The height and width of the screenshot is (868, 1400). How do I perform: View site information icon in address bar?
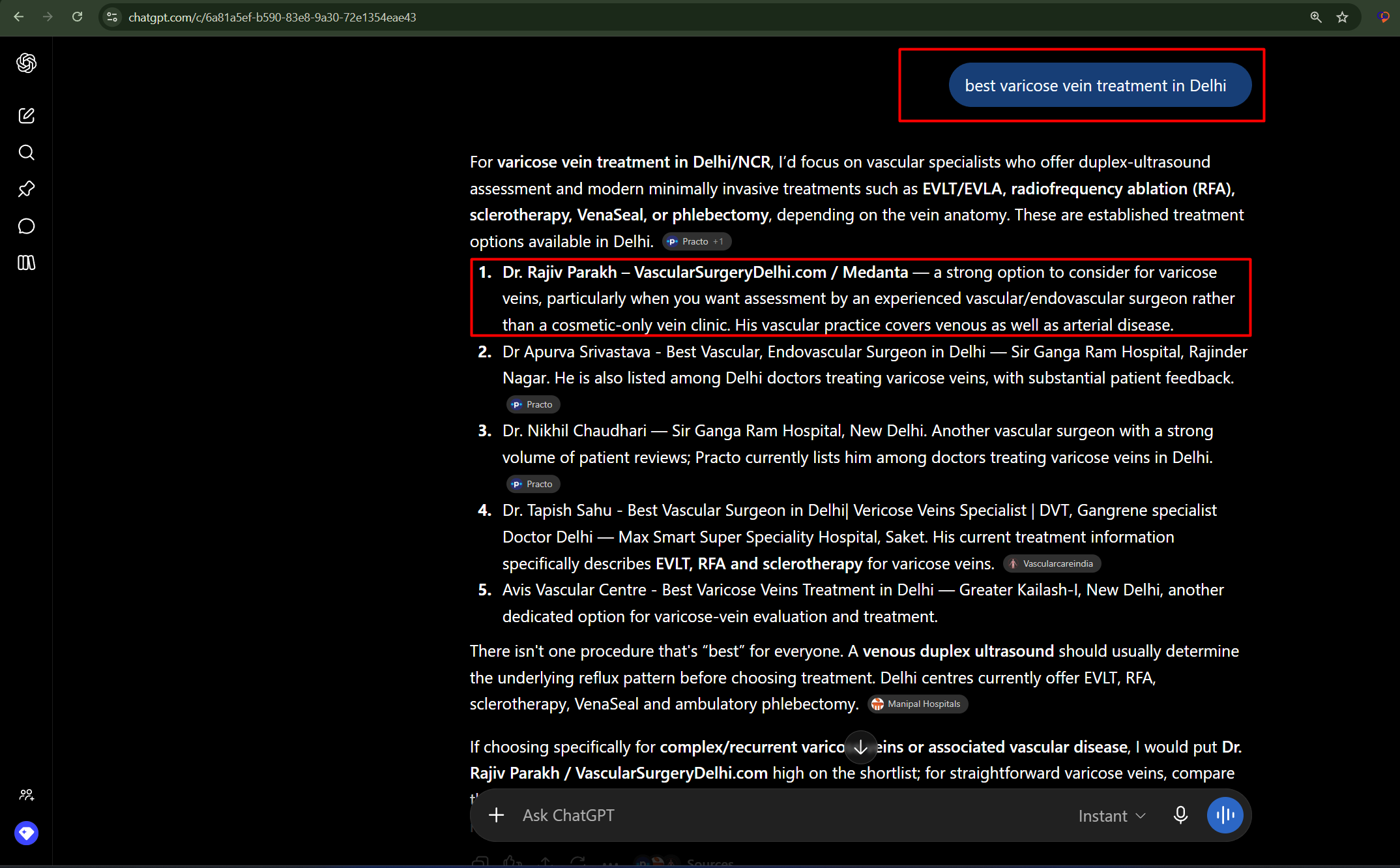[112, 17]
